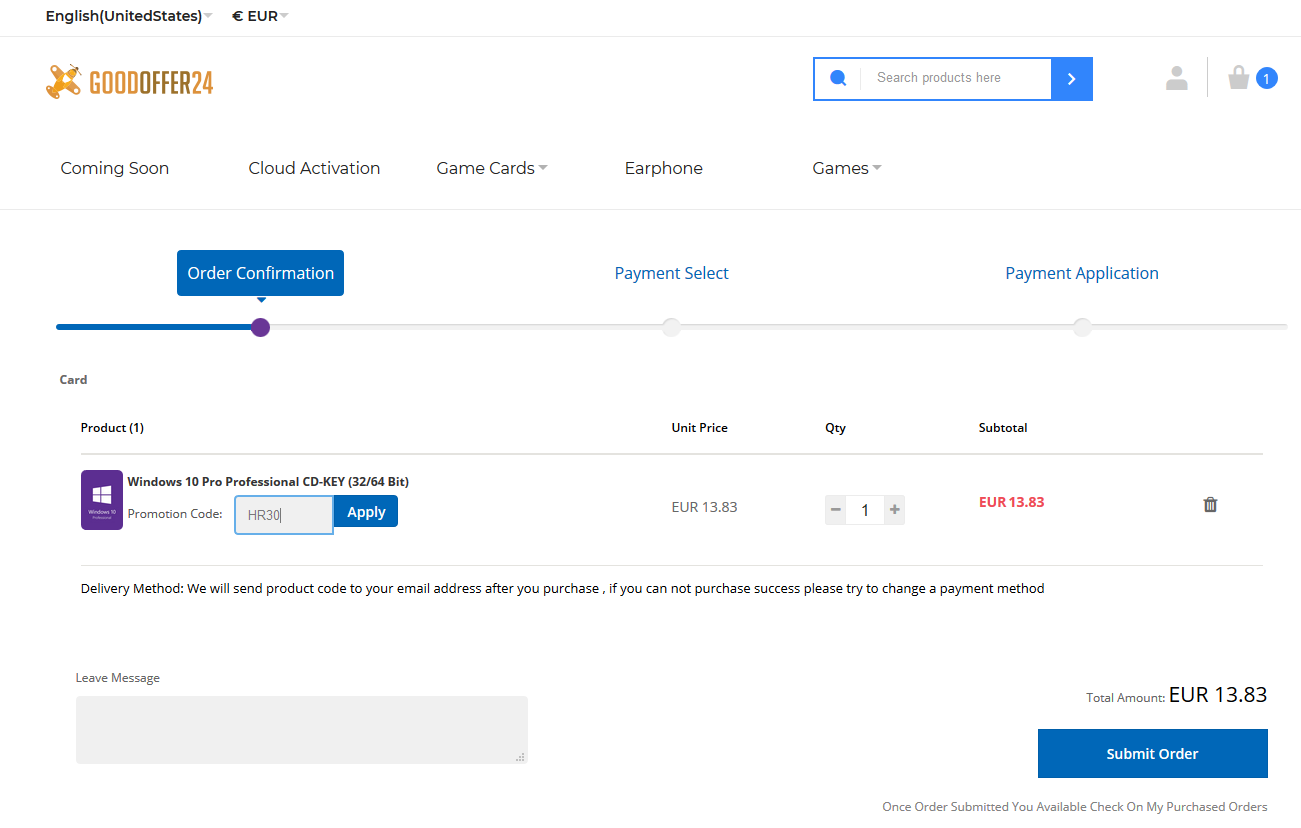Click the Windows 10 Pro product thumbnail
1301x828 pixels.
102,500
